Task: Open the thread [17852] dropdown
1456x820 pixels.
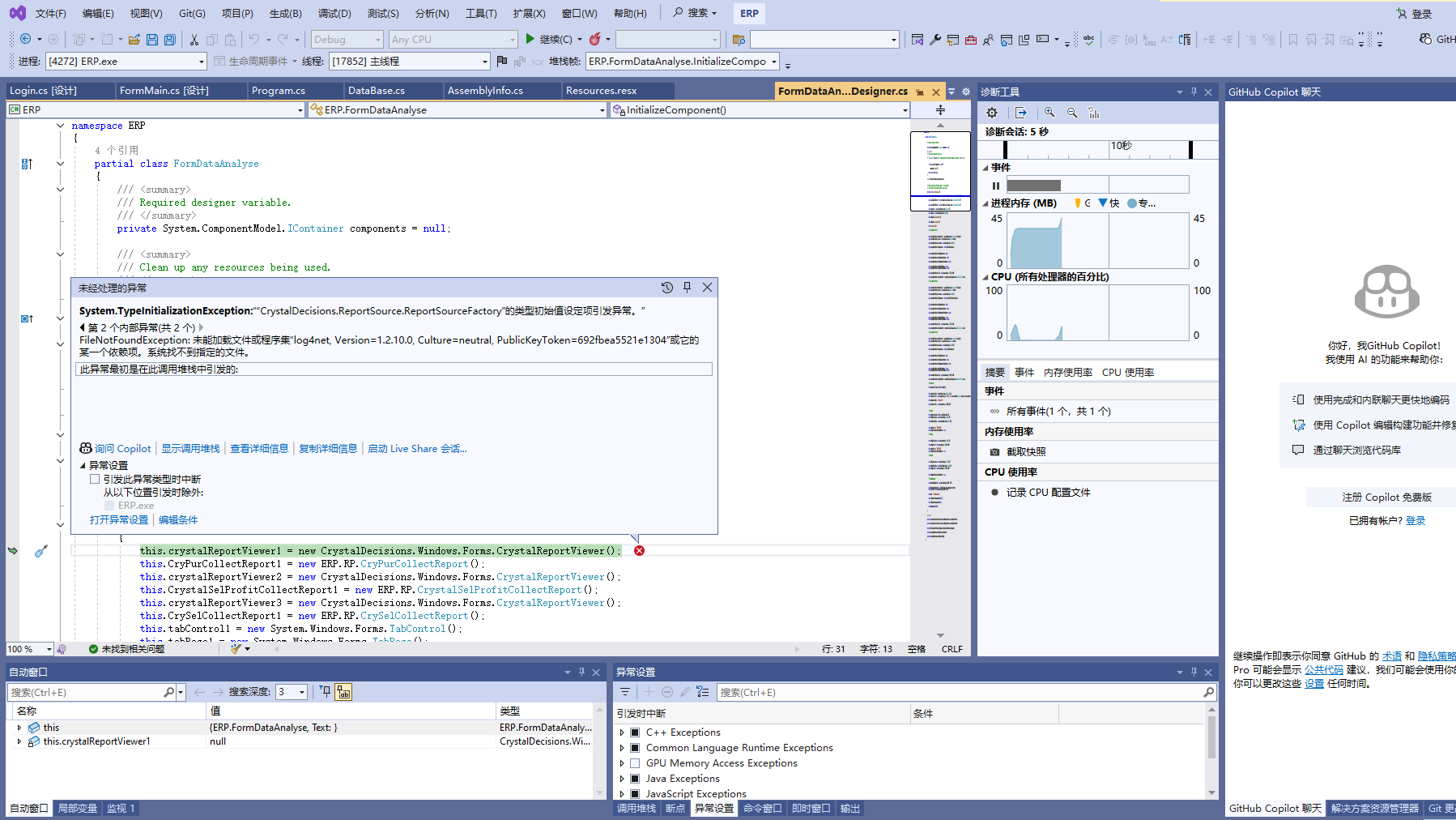Action: (410, 61)
